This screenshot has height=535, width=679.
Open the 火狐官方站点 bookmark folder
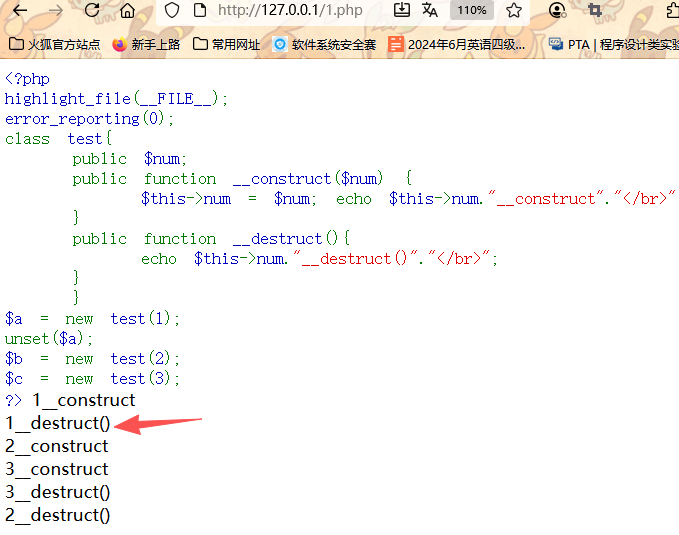tap(55, 44)
